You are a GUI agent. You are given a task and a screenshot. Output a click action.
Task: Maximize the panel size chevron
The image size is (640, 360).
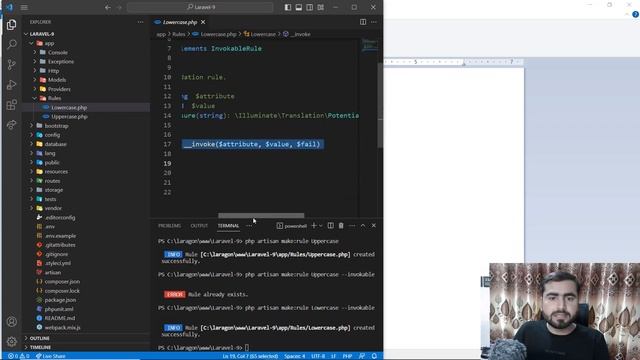363,226
